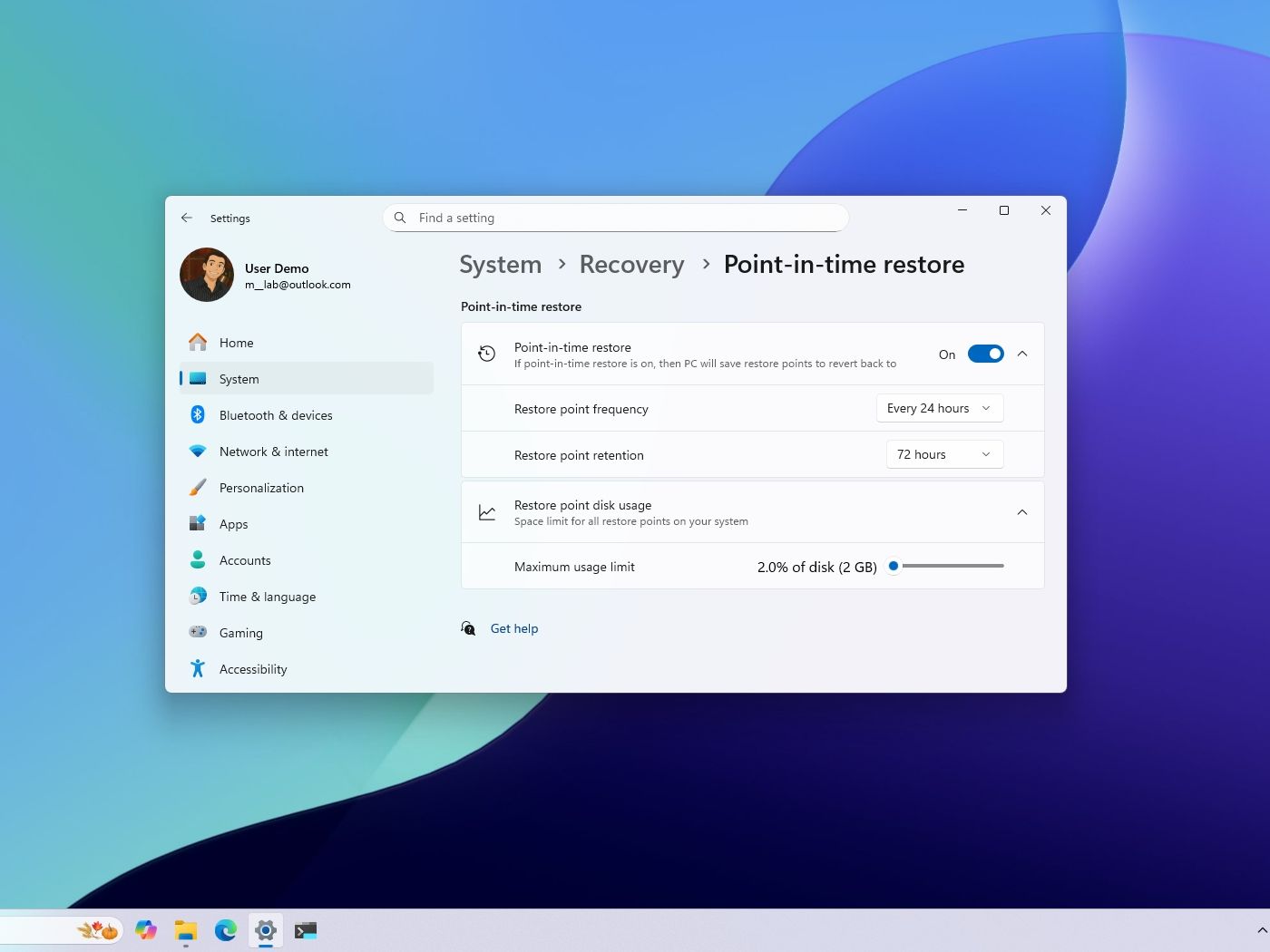The image size is (1270, 952).
Task: Go to Home settings page
Action: [307, 343]
